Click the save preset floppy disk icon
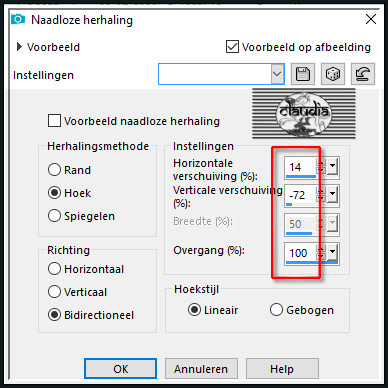The height and width of the screenshot is (388, 388). (x=303, y=74)
